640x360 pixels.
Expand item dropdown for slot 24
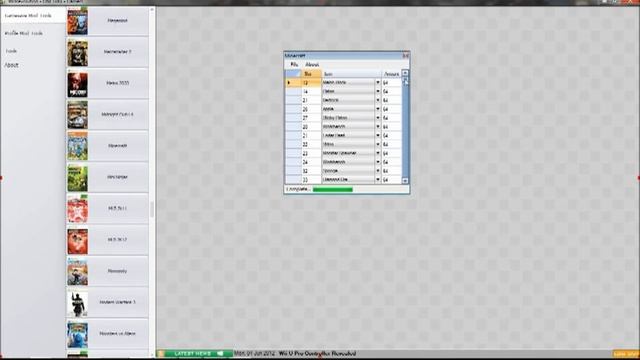[x=378, y=162]
